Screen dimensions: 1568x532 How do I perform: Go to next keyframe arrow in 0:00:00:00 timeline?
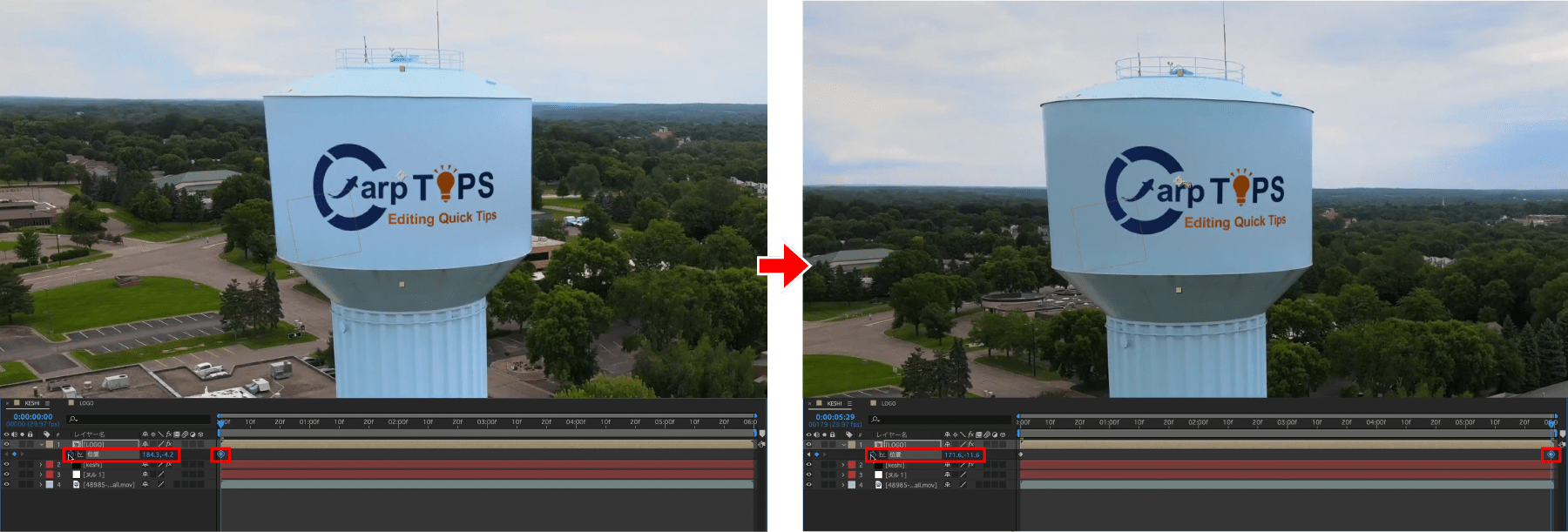tap(23, 455)
